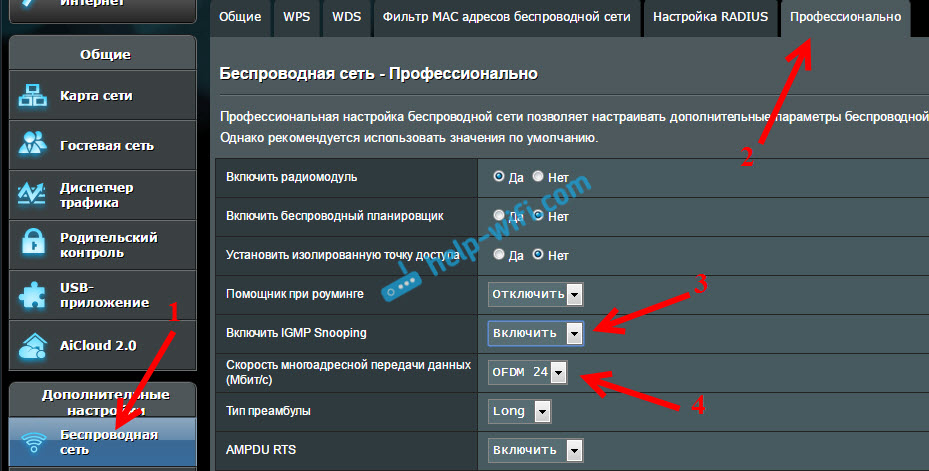929x471 pixels.
Task: Expand the Тип преамбулы Long dropdown
Action: [520, 411]
